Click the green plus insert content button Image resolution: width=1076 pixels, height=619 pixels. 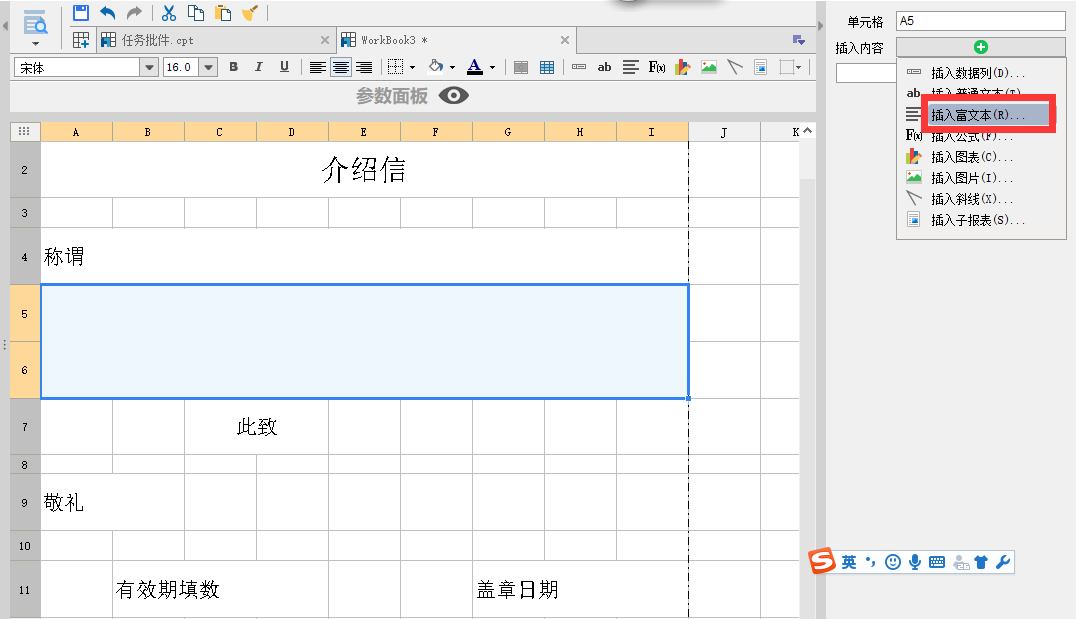[981, 47]
